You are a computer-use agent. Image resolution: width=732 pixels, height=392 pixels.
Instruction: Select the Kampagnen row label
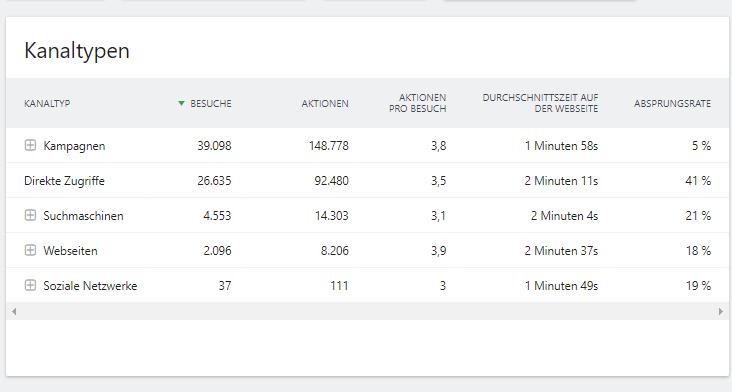(x=74, y=146)
